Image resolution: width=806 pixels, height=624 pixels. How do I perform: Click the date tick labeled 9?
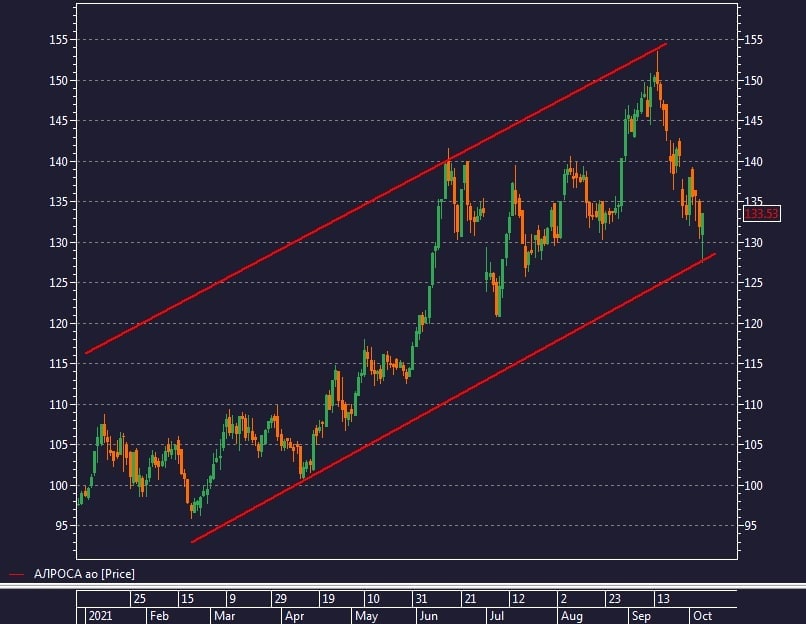[x=232, y=599]
